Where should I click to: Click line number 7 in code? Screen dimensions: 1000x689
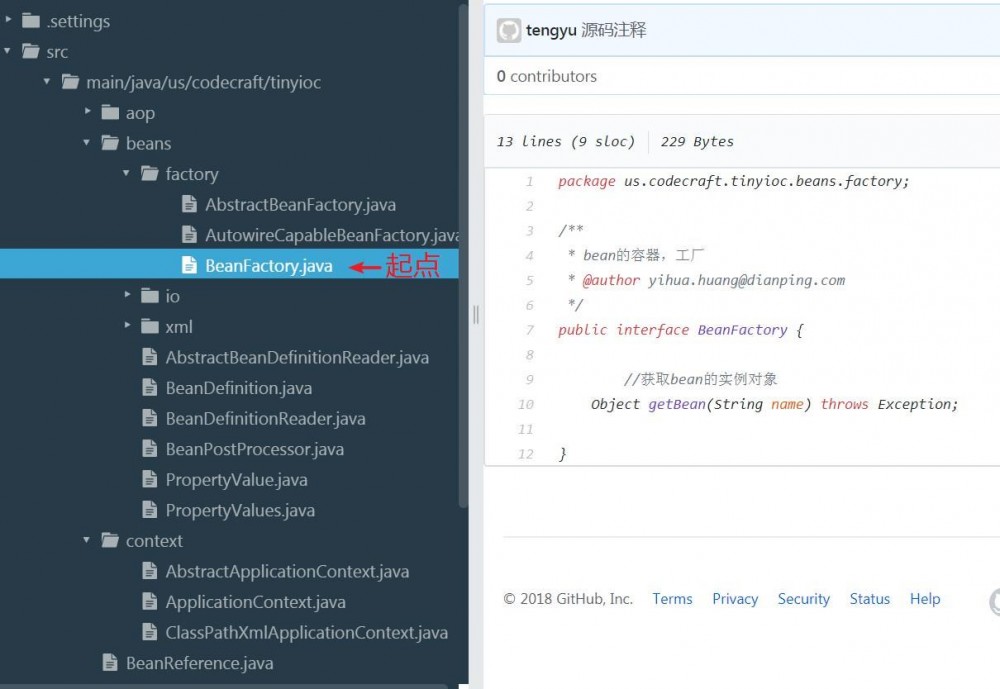529,330
